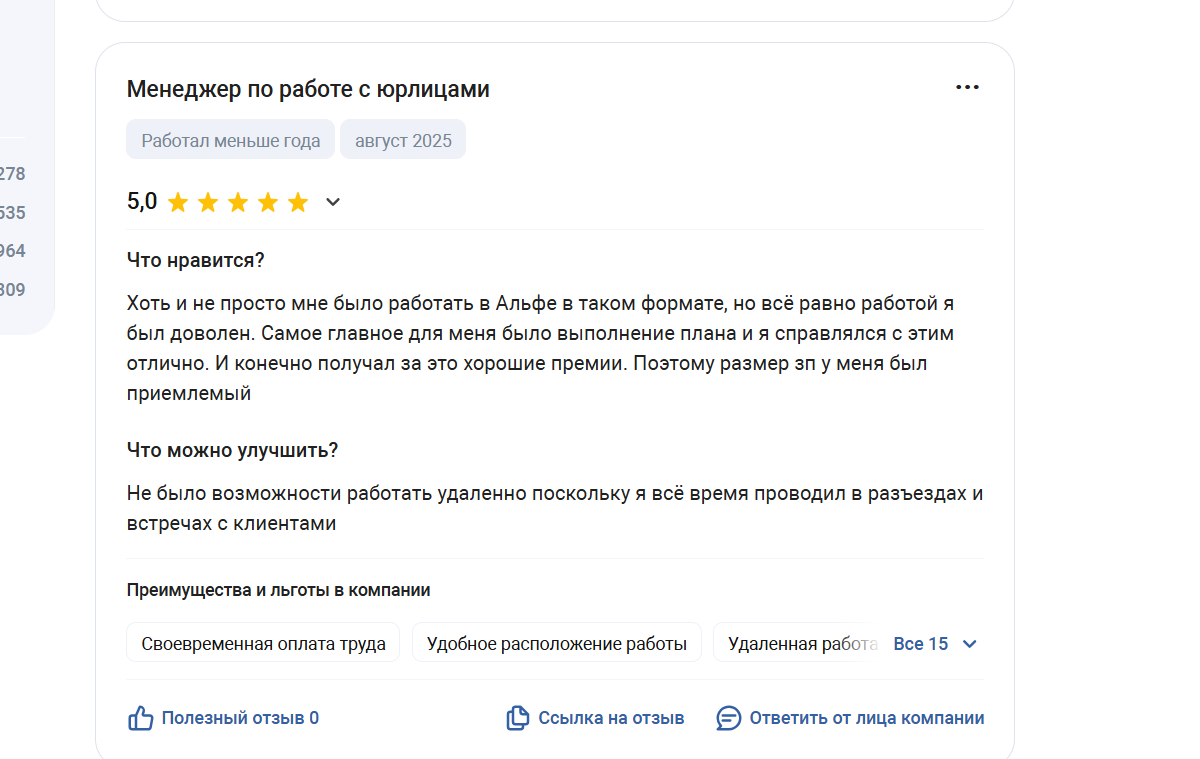
Task: Click the copy icon for the review link
Action: (x=517, y=718)
